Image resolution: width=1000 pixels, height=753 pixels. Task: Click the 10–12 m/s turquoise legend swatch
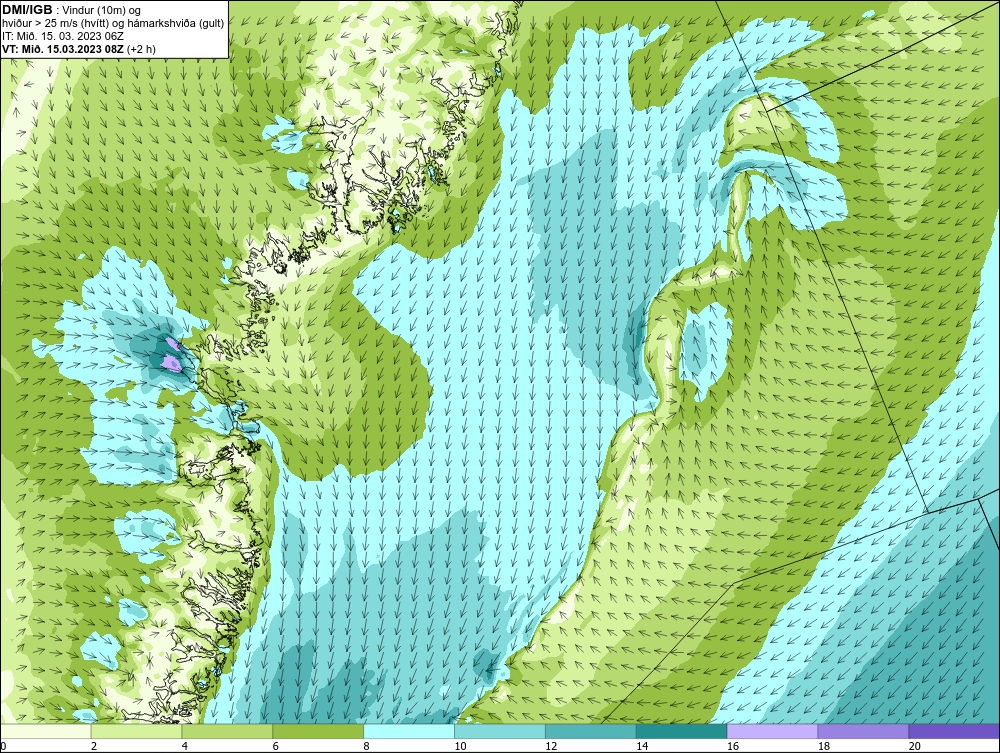(500, 731)
